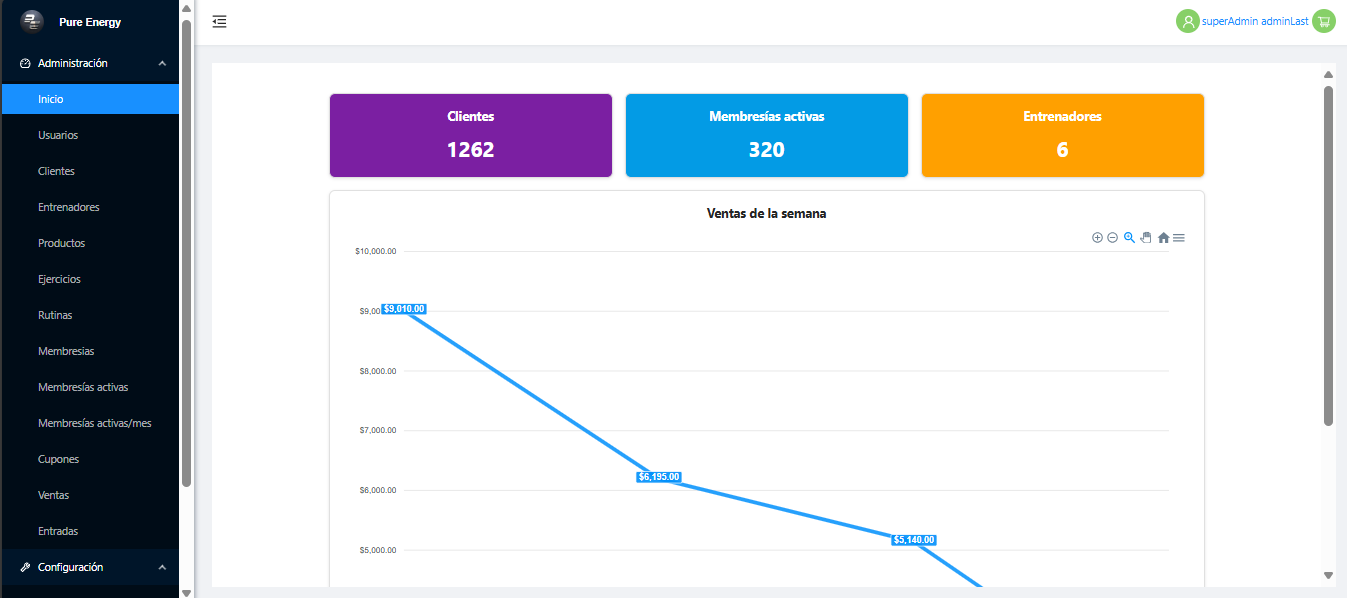Open the shopping cart icon
The image size is (1347, 598).
pos(1324,21)
